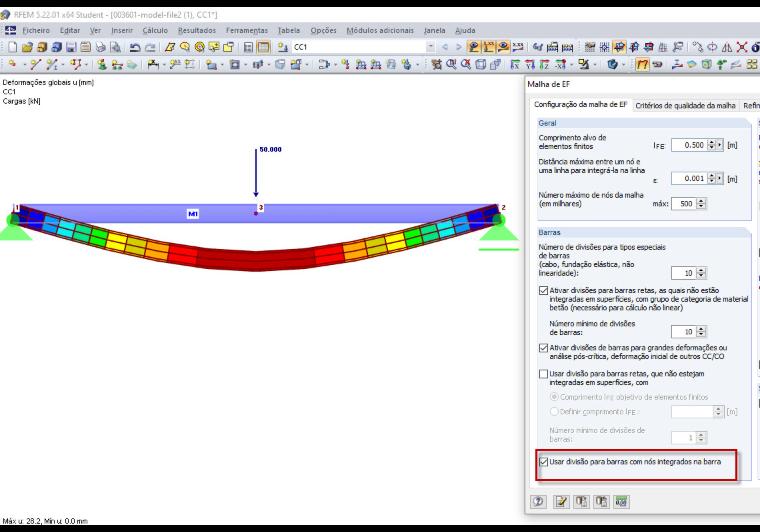Open the Tabela menu
This screenshot has height=532, width=760.
pos(289,31)
